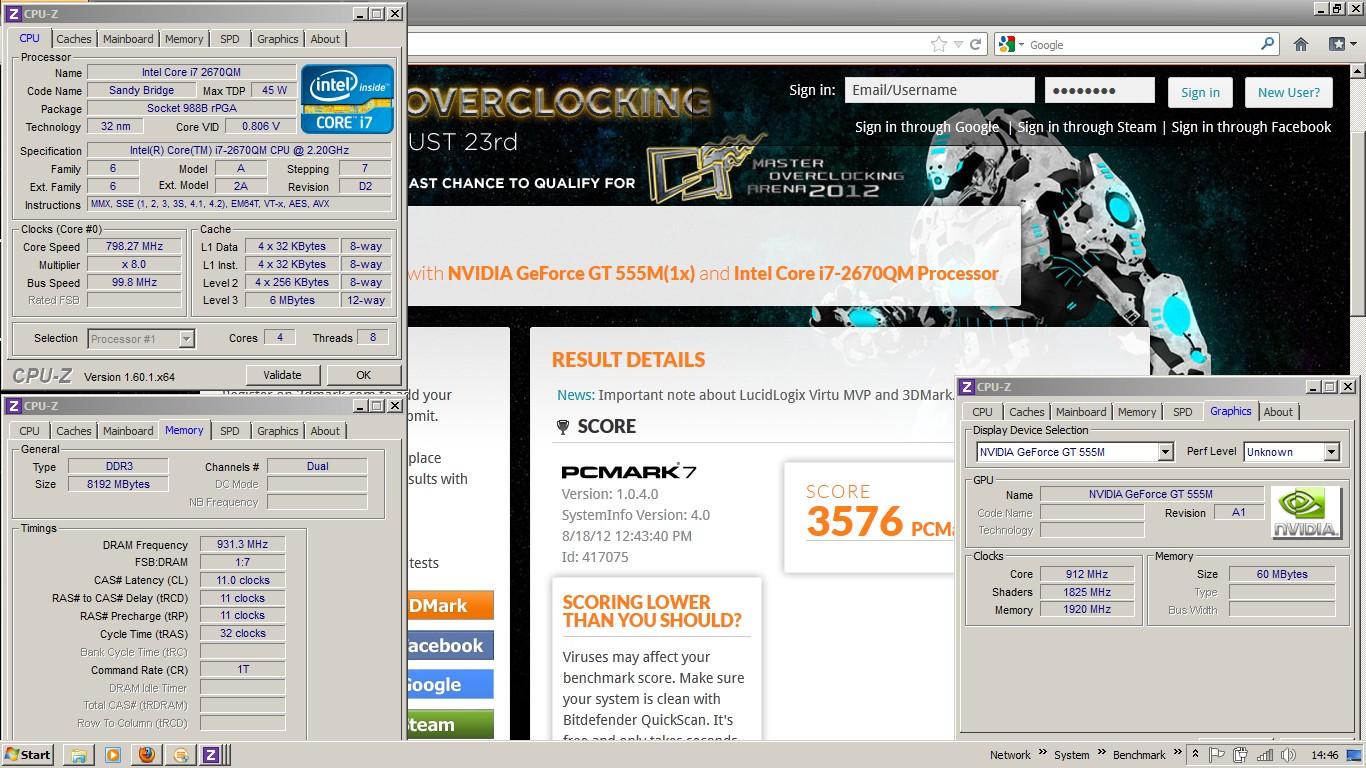The width and height of the screenshot is (1366, 768).
Task: Show hidden system tray icons
Action: tap(1195, 755)
